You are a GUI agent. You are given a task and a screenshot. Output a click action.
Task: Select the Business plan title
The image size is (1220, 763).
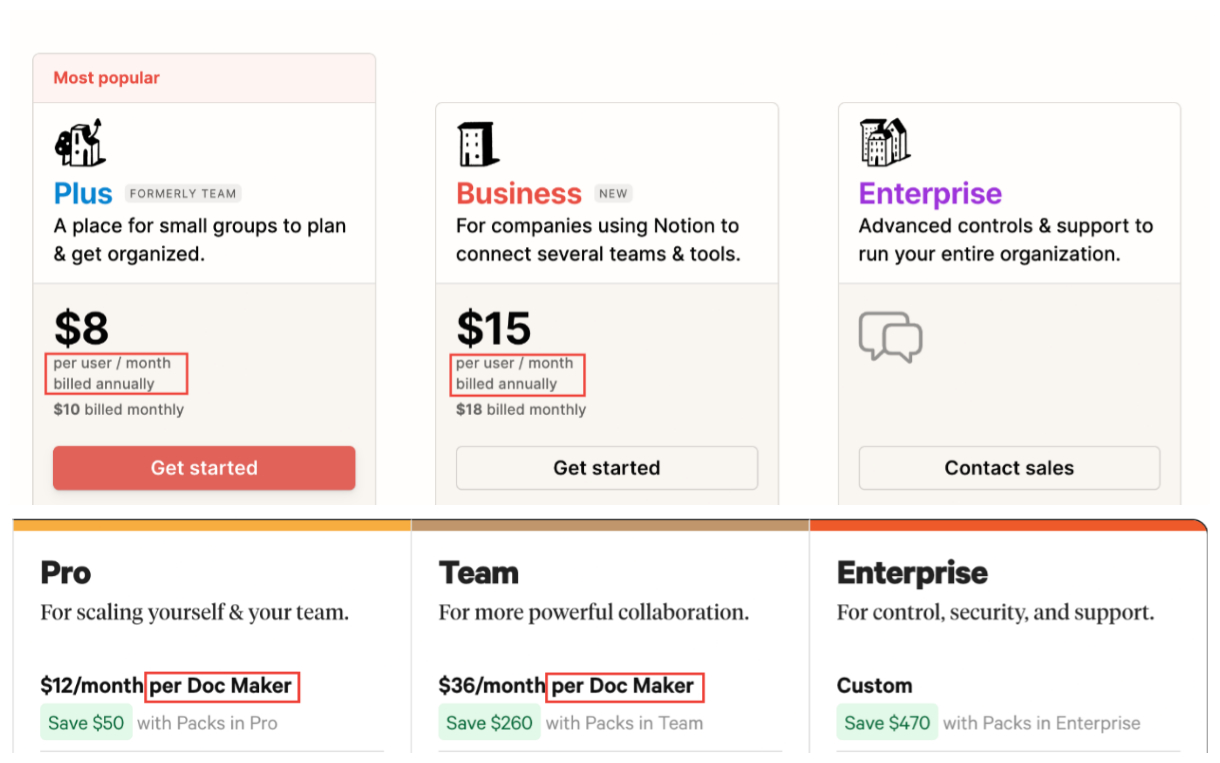coord(519,193)
